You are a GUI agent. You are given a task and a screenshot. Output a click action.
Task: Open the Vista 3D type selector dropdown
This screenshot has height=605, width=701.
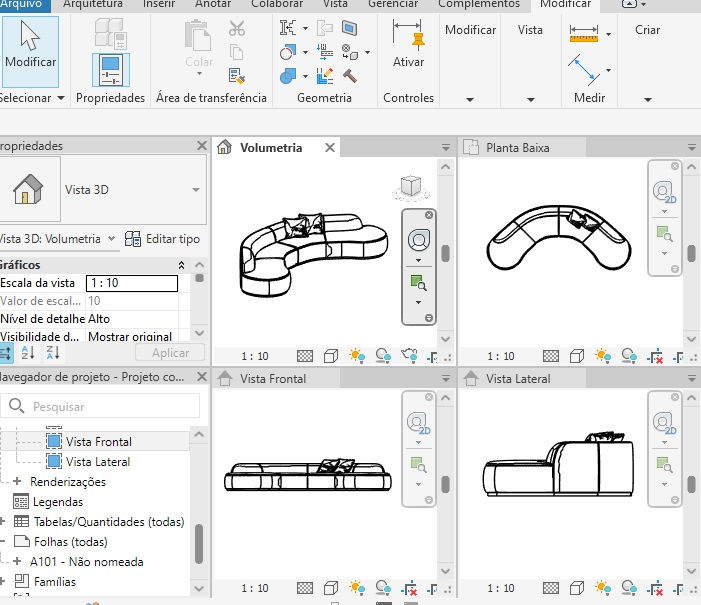pyautogui.click(x=196, y=190)
